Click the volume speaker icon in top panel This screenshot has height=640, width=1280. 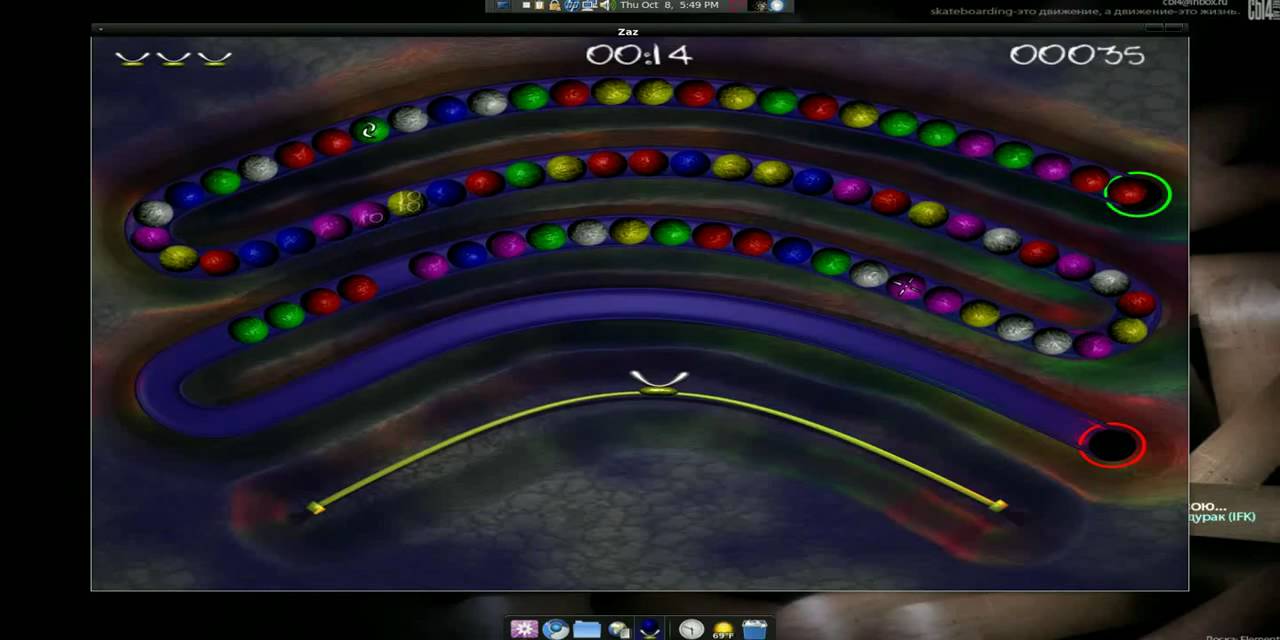pyautogui.click(x=606, y=5)
